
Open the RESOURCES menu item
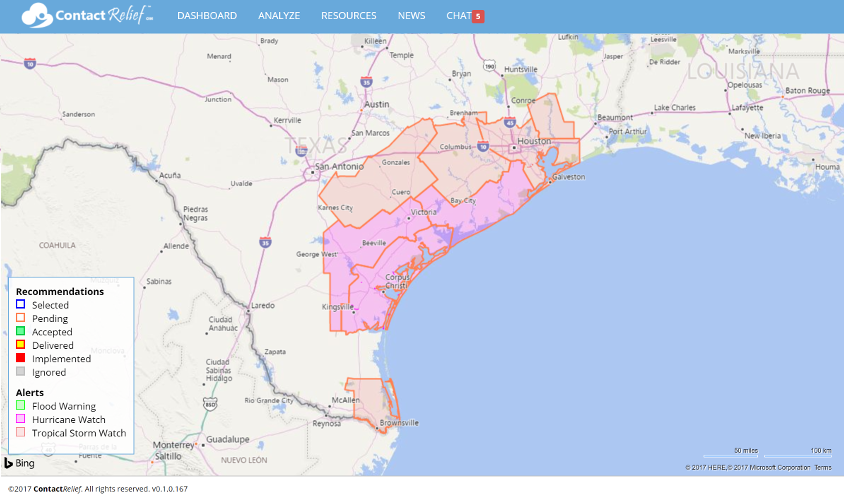click(x=348, y=16)
